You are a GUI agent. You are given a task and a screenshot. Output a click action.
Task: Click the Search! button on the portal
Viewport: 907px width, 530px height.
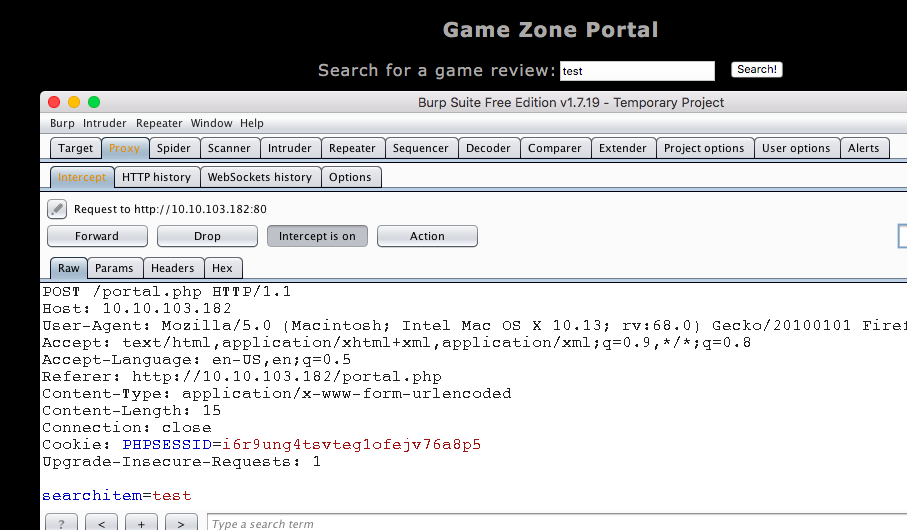(756, 70)
